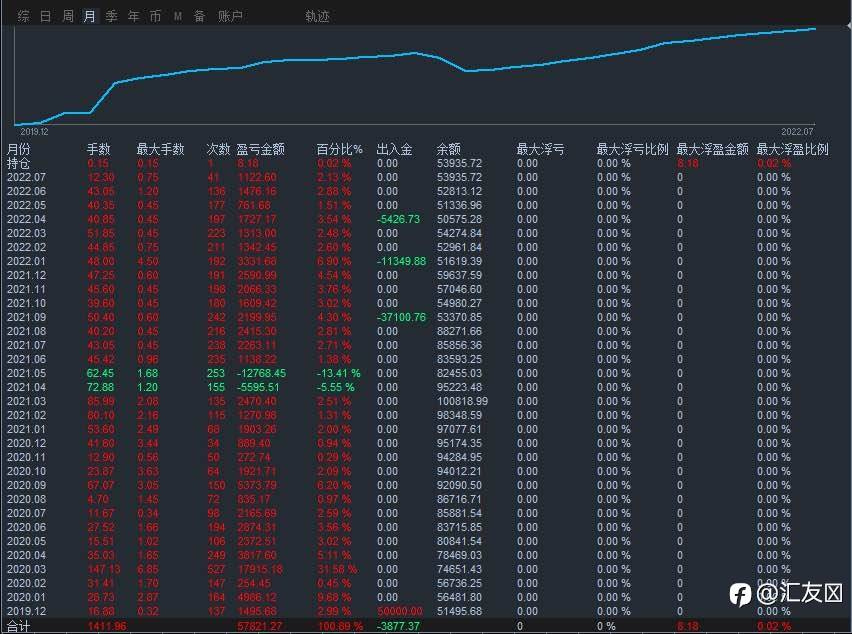Click the 最大浮亏比例 column header

pos(632,149)
